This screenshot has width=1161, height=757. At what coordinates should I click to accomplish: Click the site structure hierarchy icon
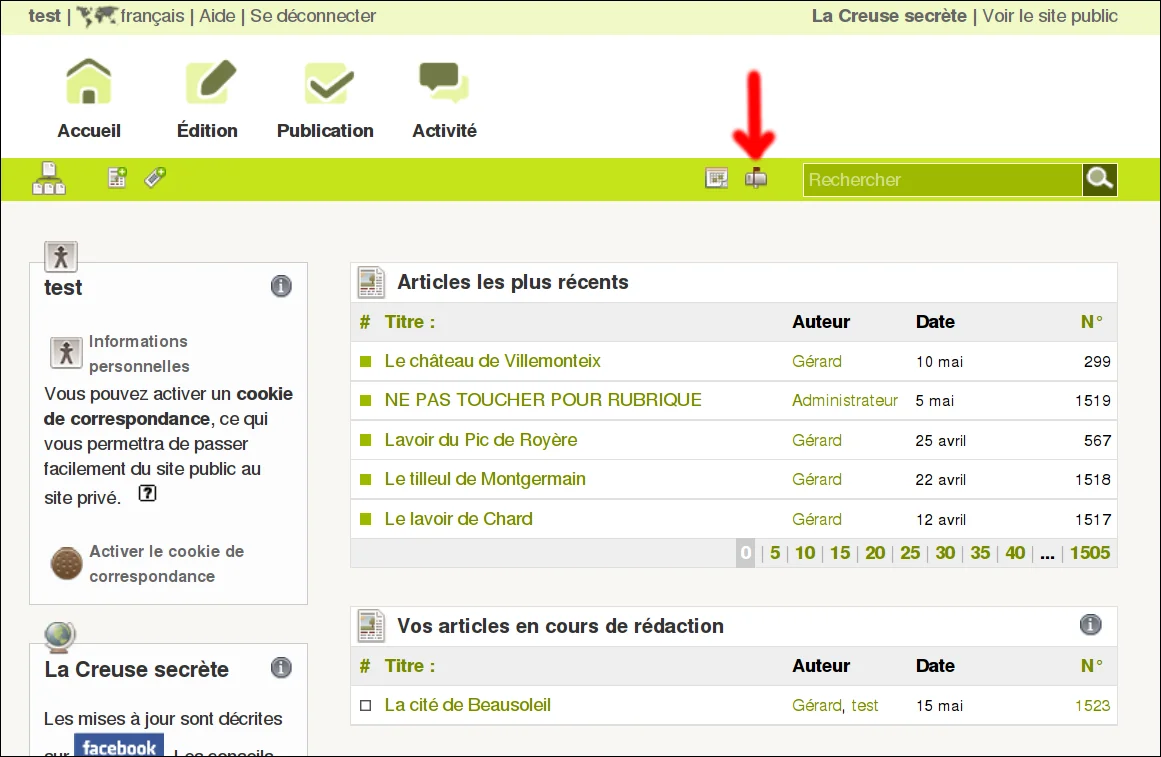49,179
